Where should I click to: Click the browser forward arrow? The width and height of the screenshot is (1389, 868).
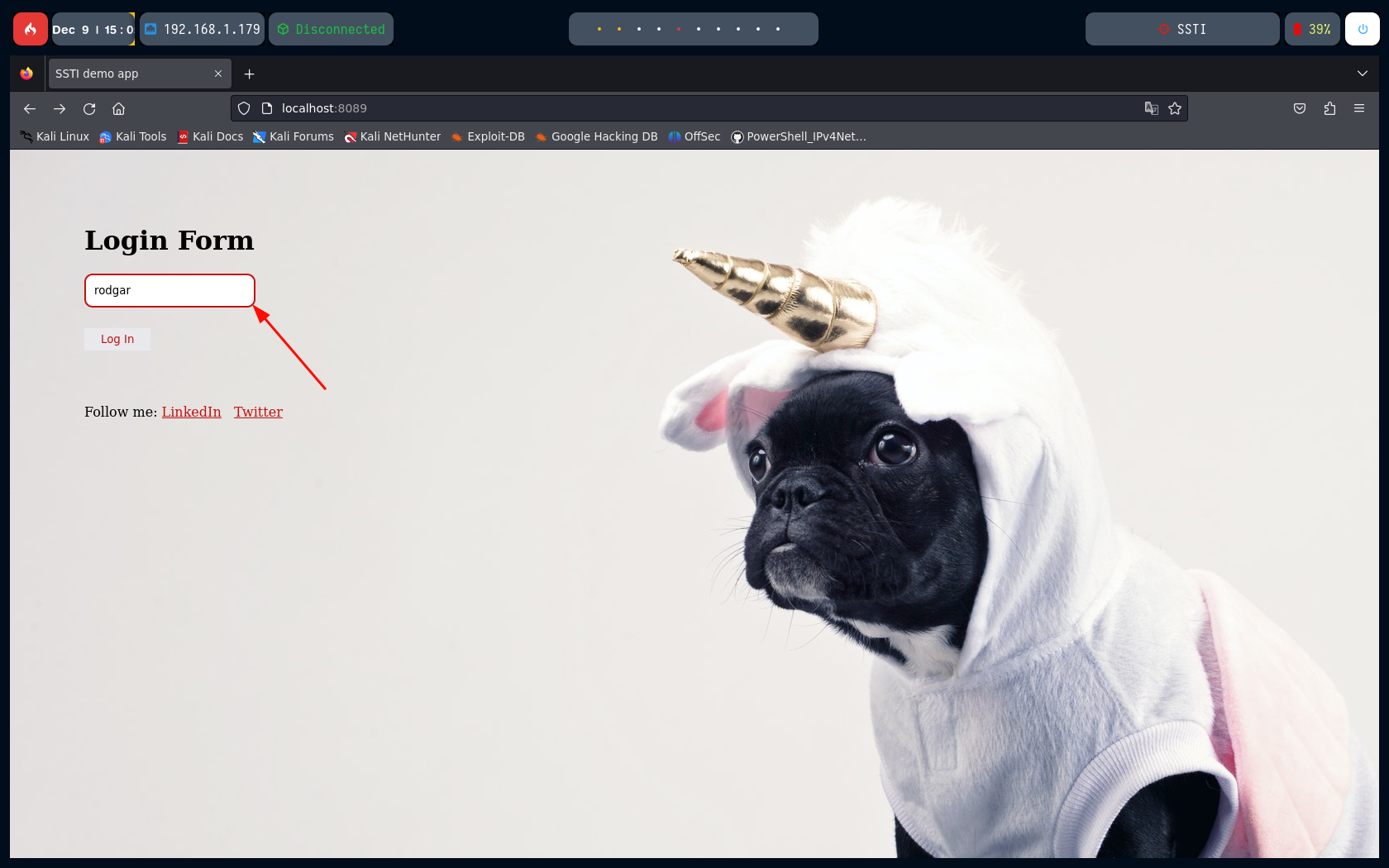pos(60,108)
